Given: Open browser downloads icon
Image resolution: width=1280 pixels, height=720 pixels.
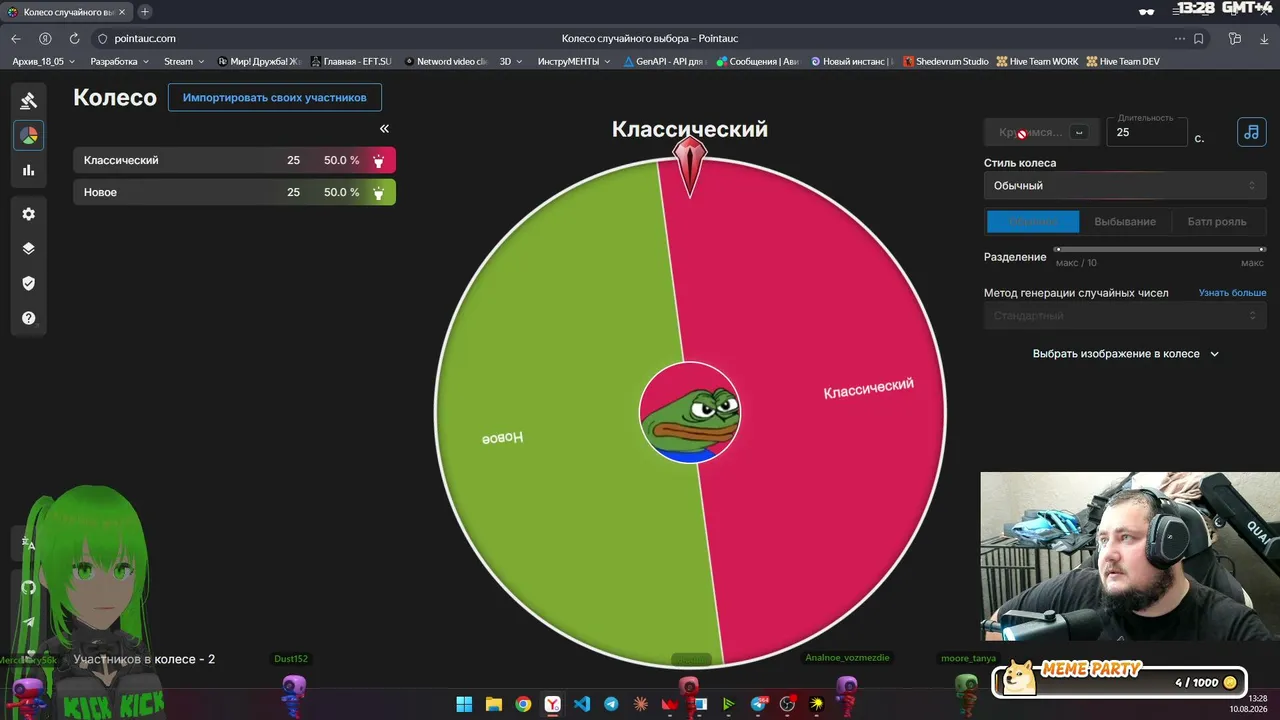Looking at the screenshot, I should [1263, 39].
